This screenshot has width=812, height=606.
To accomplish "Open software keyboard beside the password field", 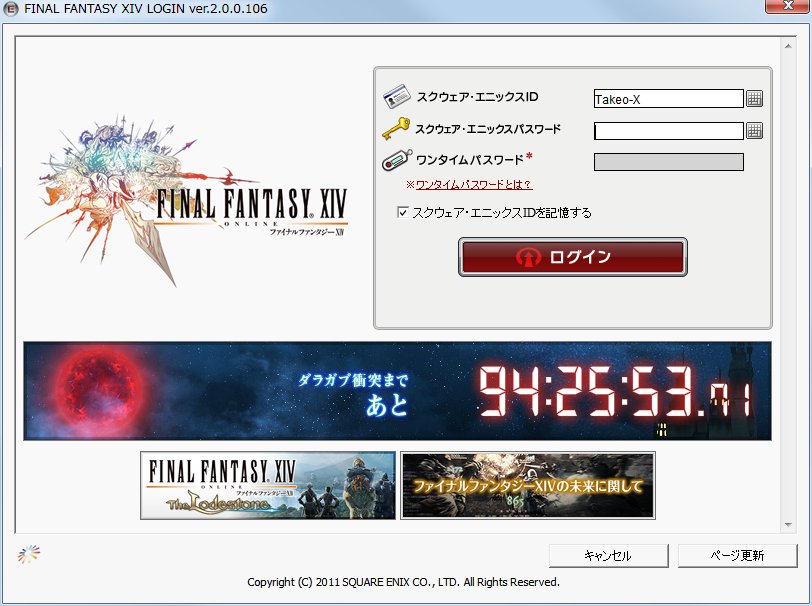I will (x=754, y=131).
